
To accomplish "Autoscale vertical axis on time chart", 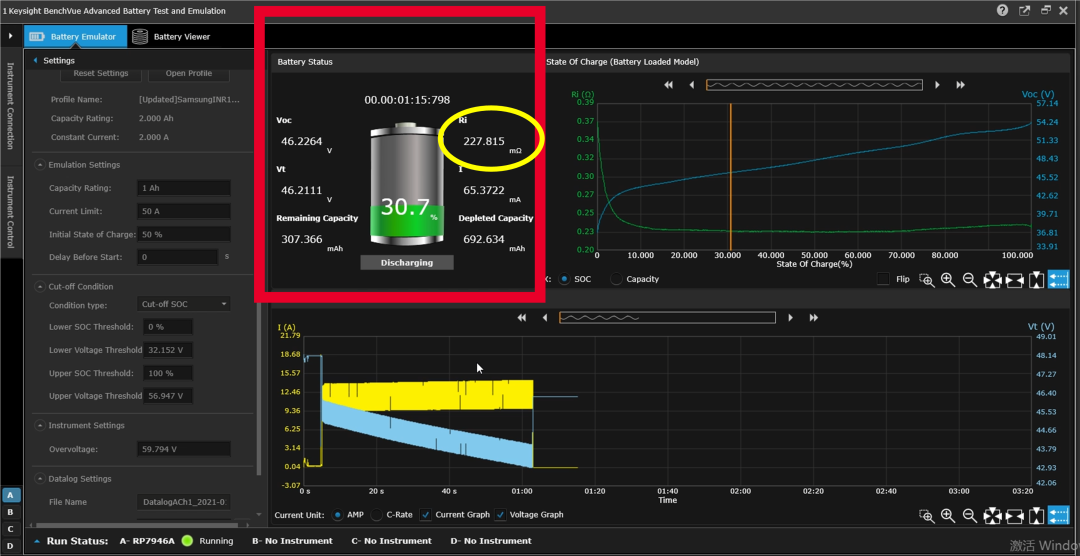I will [1036, 515].
